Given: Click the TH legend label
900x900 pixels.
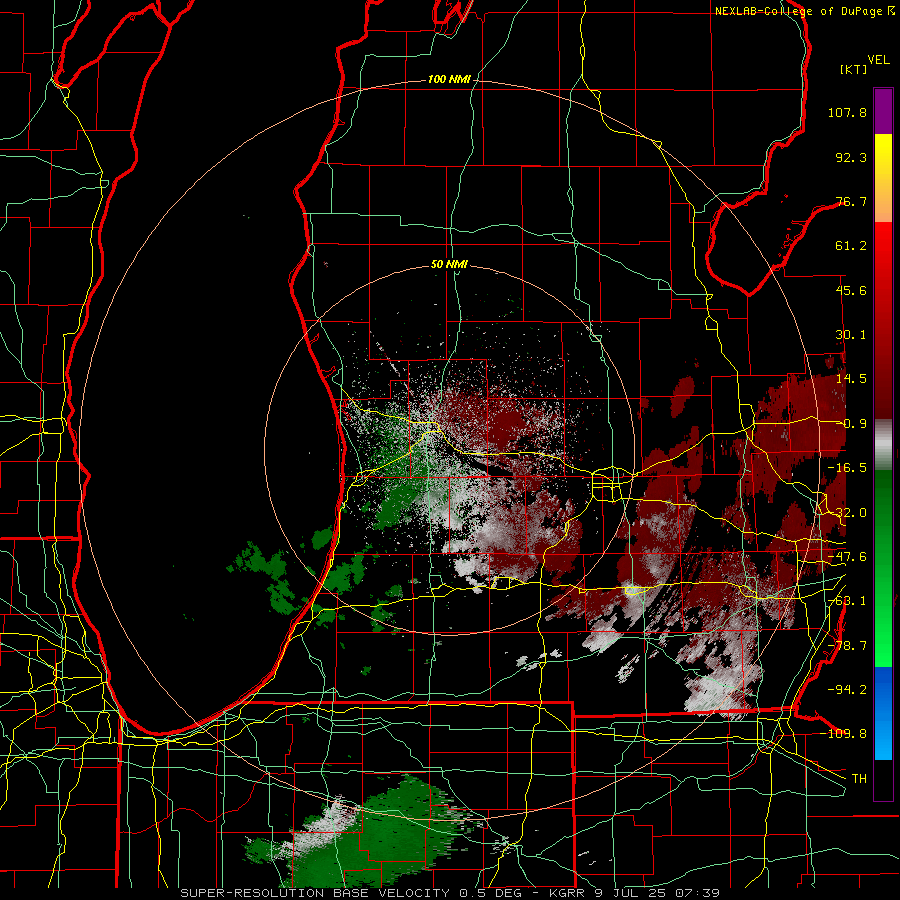Looking at the screenshot, I should (x=859, y=779).
